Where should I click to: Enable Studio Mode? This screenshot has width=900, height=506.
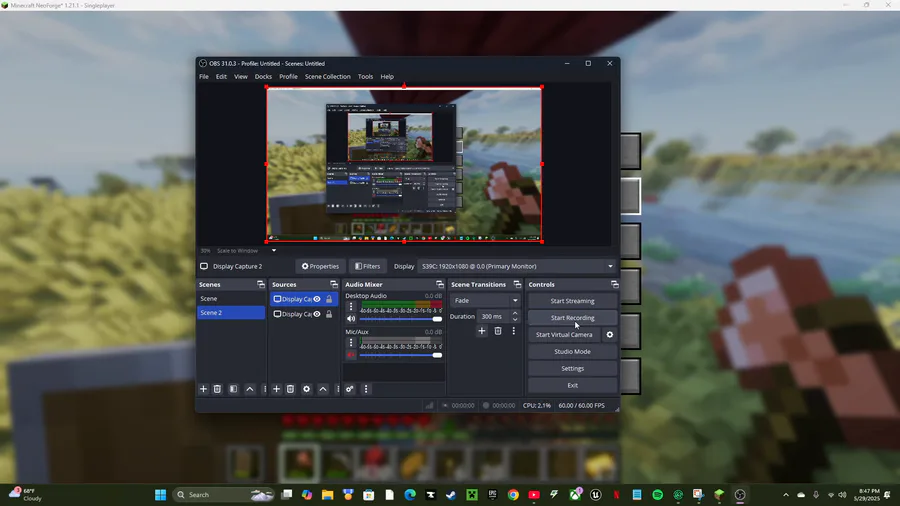tap(572, 352)
